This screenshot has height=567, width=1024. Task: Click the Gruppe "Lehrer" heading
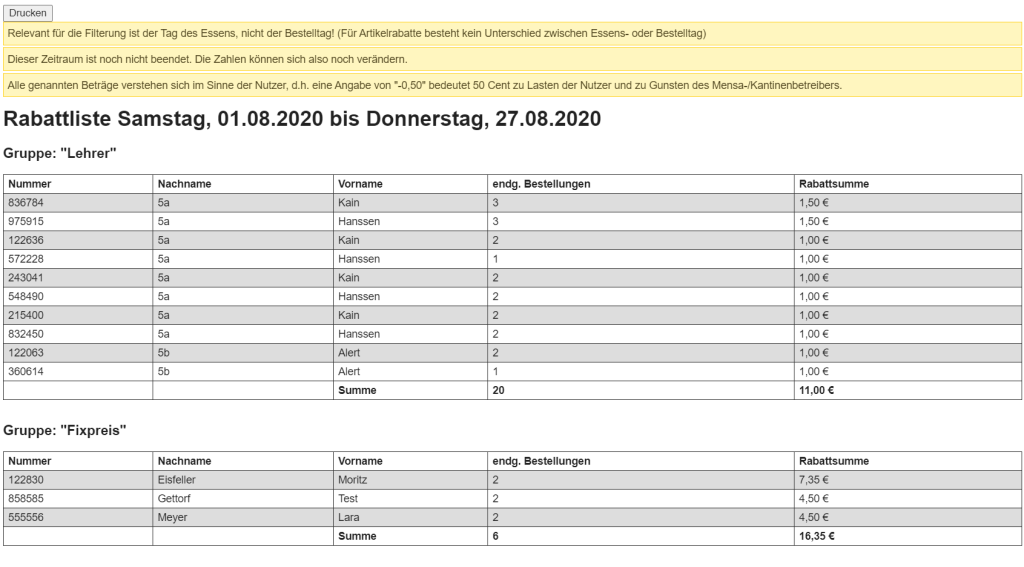(x=59, y=154)
